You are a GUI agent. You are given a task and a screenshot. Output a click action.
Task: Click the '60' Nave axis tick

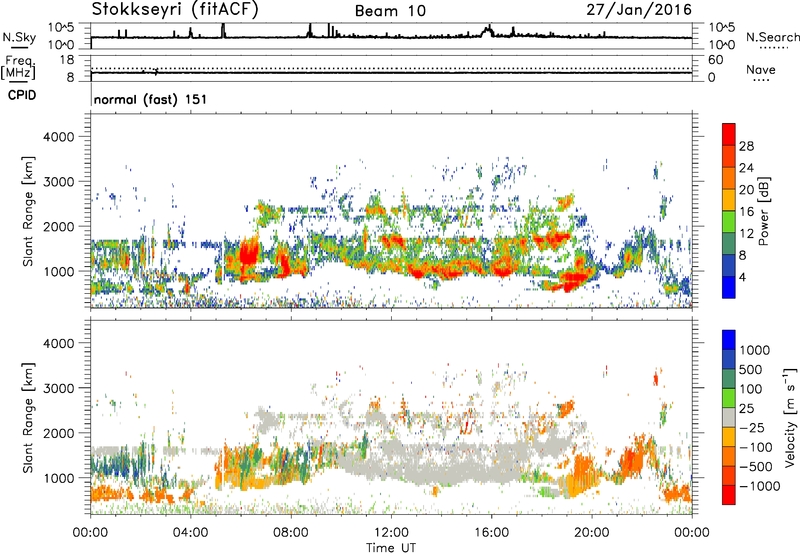[x=715, y=60]
